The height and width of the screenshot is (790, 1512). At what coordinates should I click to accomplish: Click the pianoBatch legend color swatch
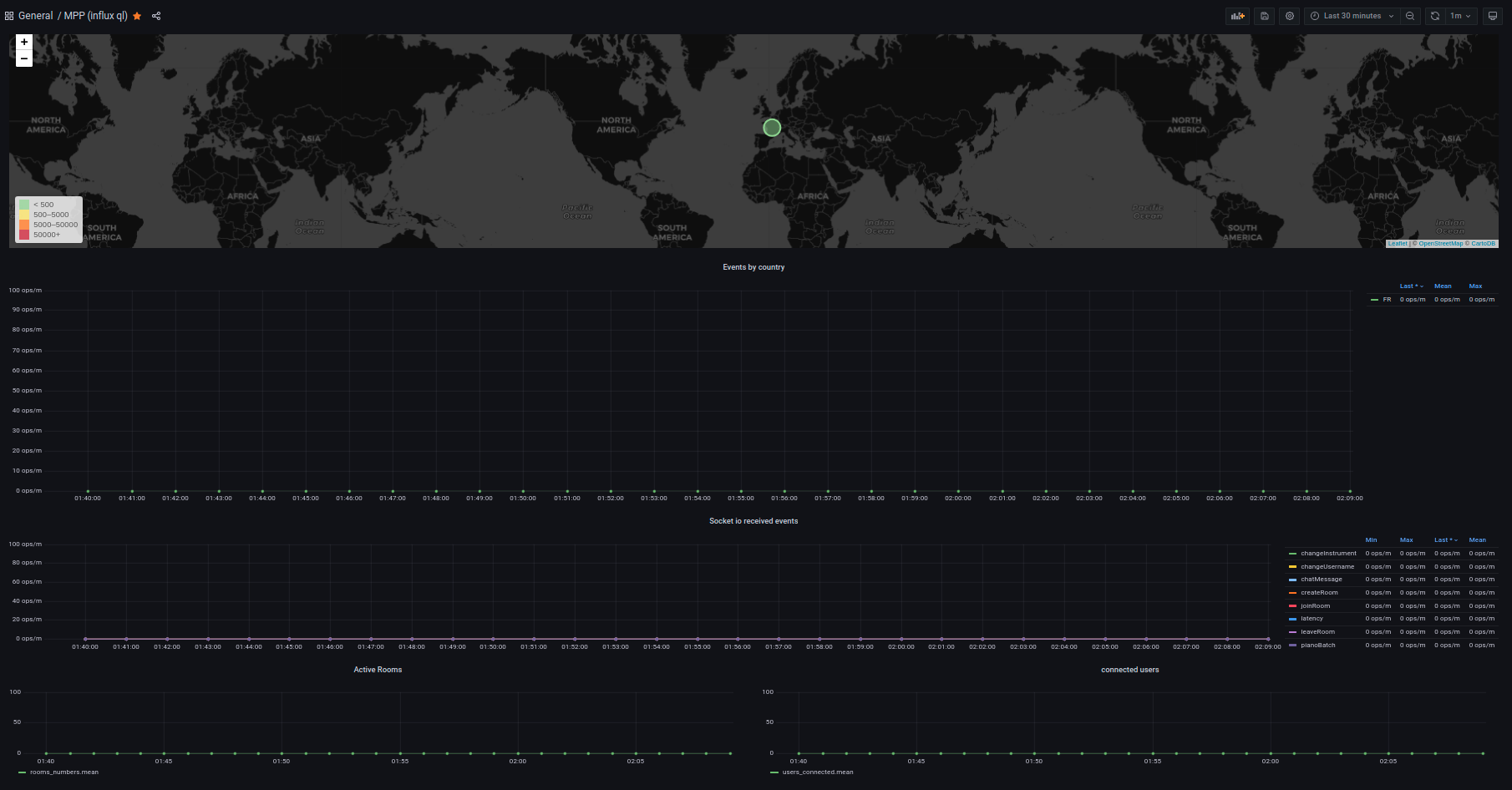coord(1293,646)
